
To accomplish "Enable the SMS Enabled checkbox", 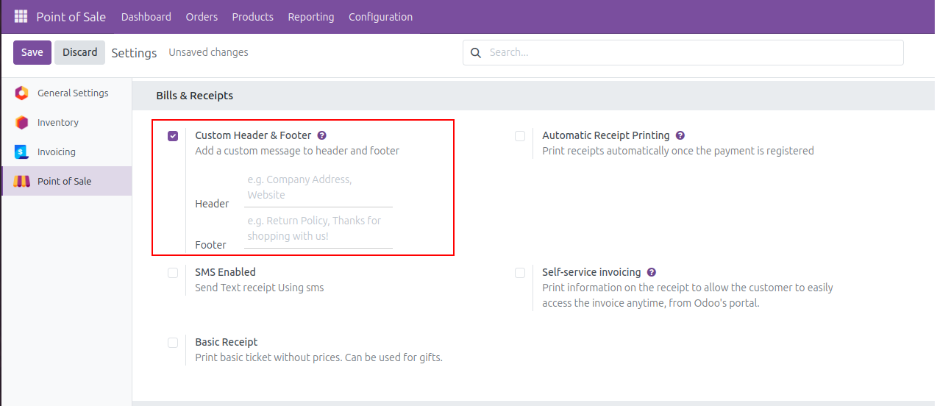I will [173, 272].
